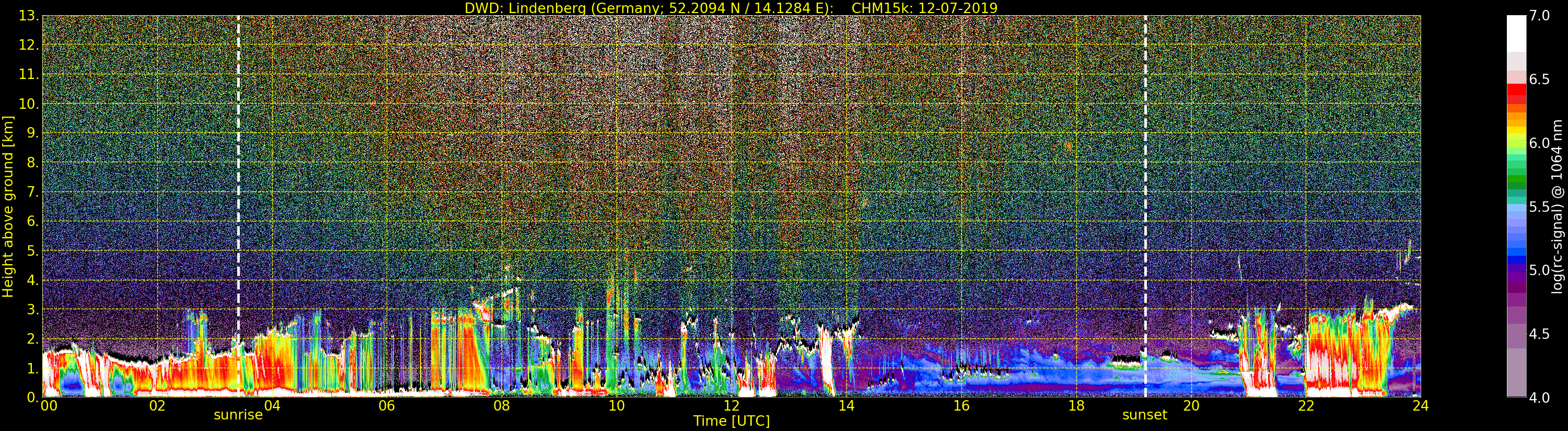1568x431 pixels.
Task: Click the x-axis tick label '10'
Action: 617,406
